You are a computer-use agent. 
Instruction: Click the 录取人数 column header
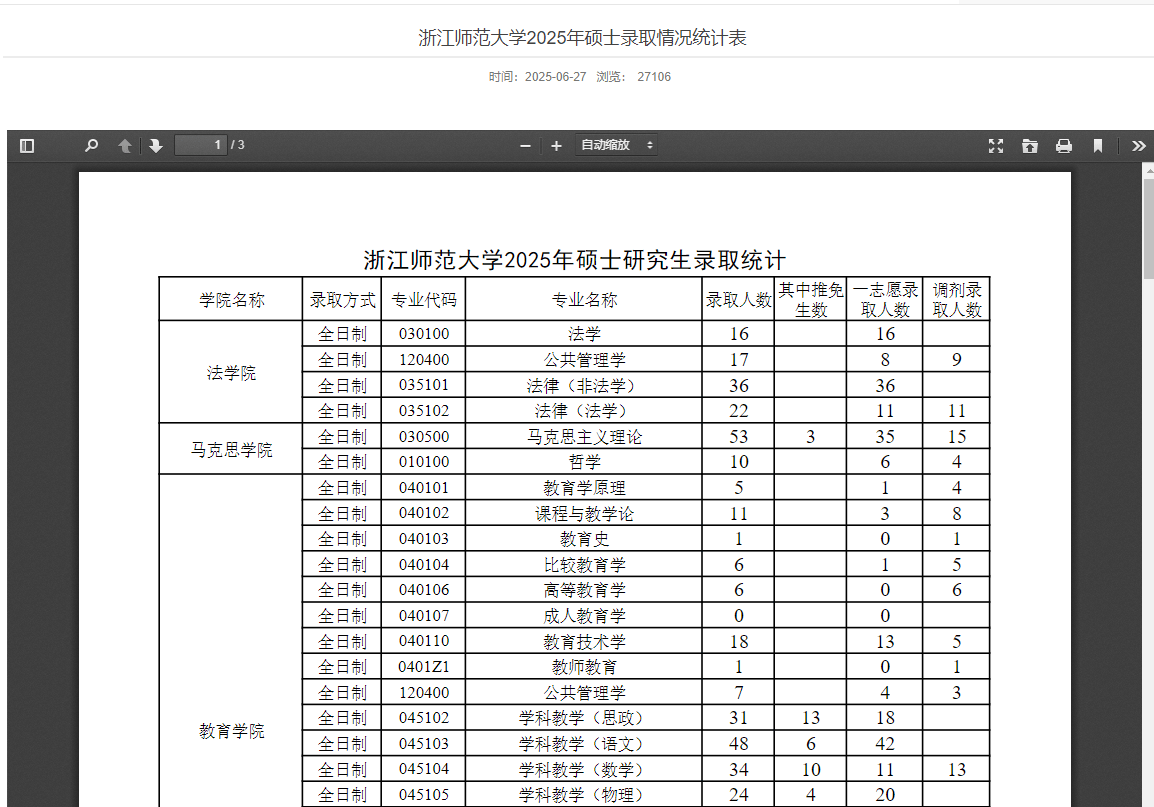click(x=738, y=299)
